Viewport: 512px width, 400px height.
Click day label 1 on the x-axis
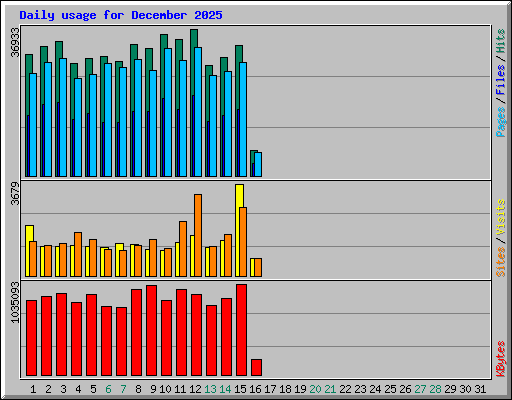click(x=33, y=389)
